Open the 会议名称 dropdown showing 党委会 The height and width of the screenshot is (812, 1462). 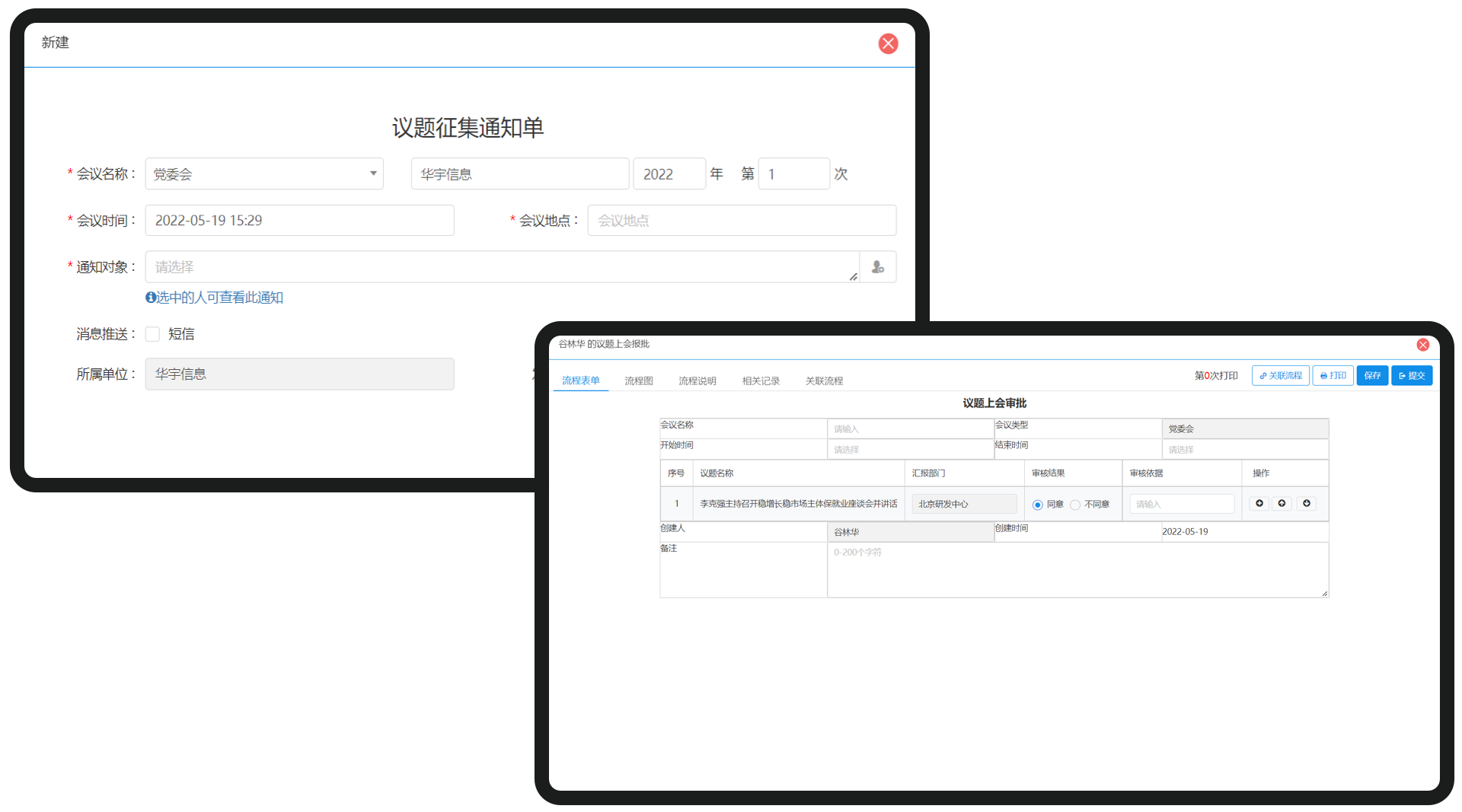(264, 174)
